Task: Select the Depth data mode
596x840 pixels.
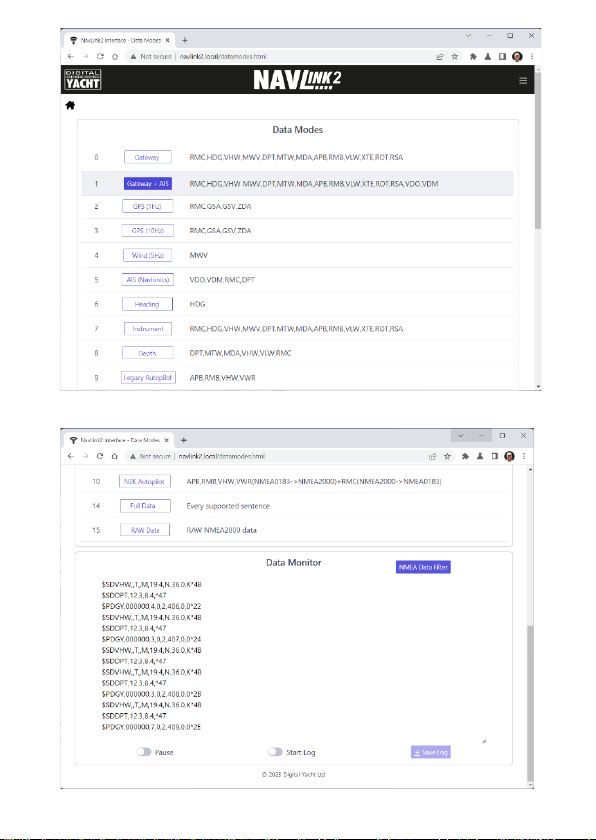Action: [x=148, y=353]
